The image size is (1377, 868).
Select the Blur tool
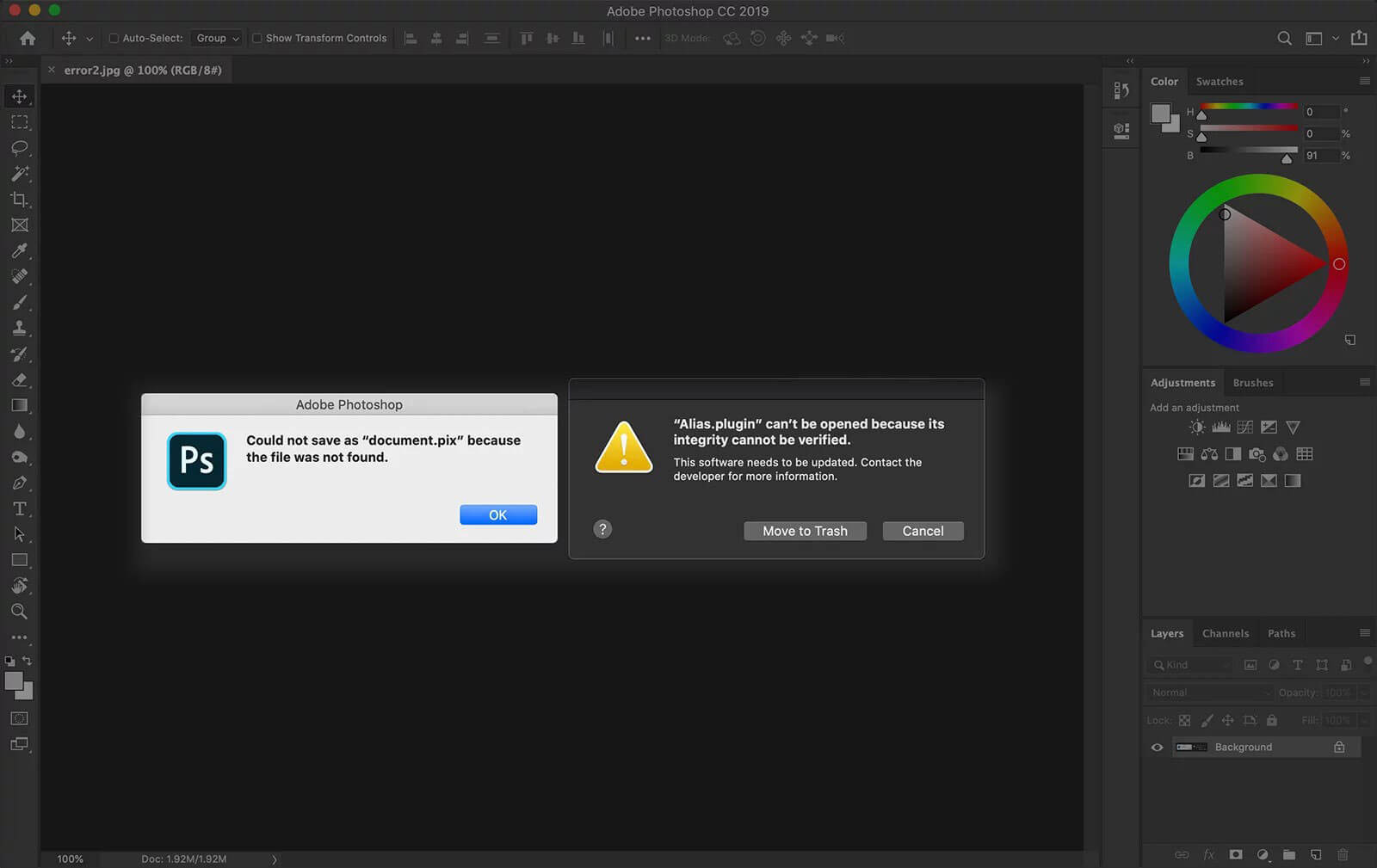19,432
